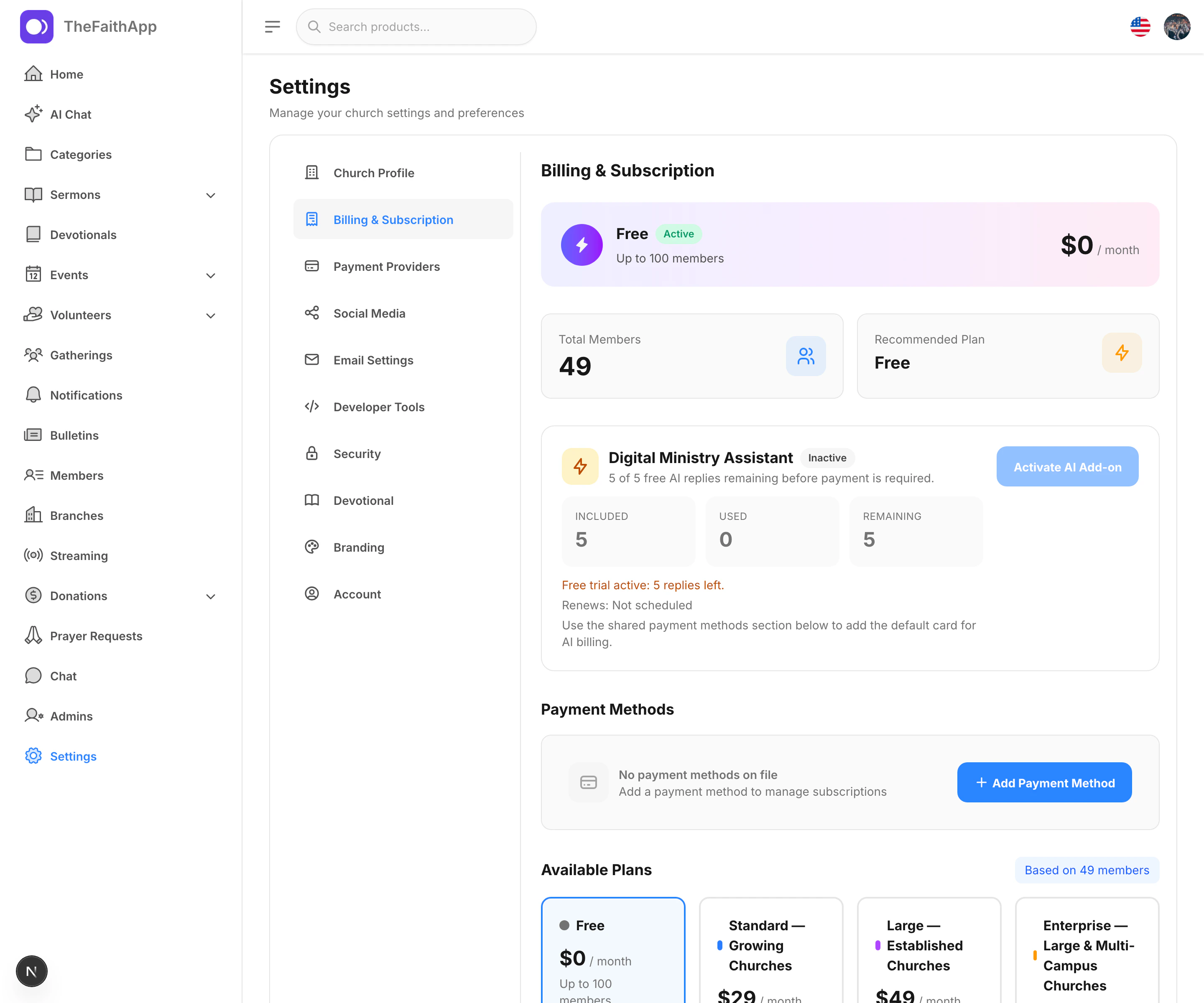Click the 'Renews: Not scheduled' text

pos(627,605)
